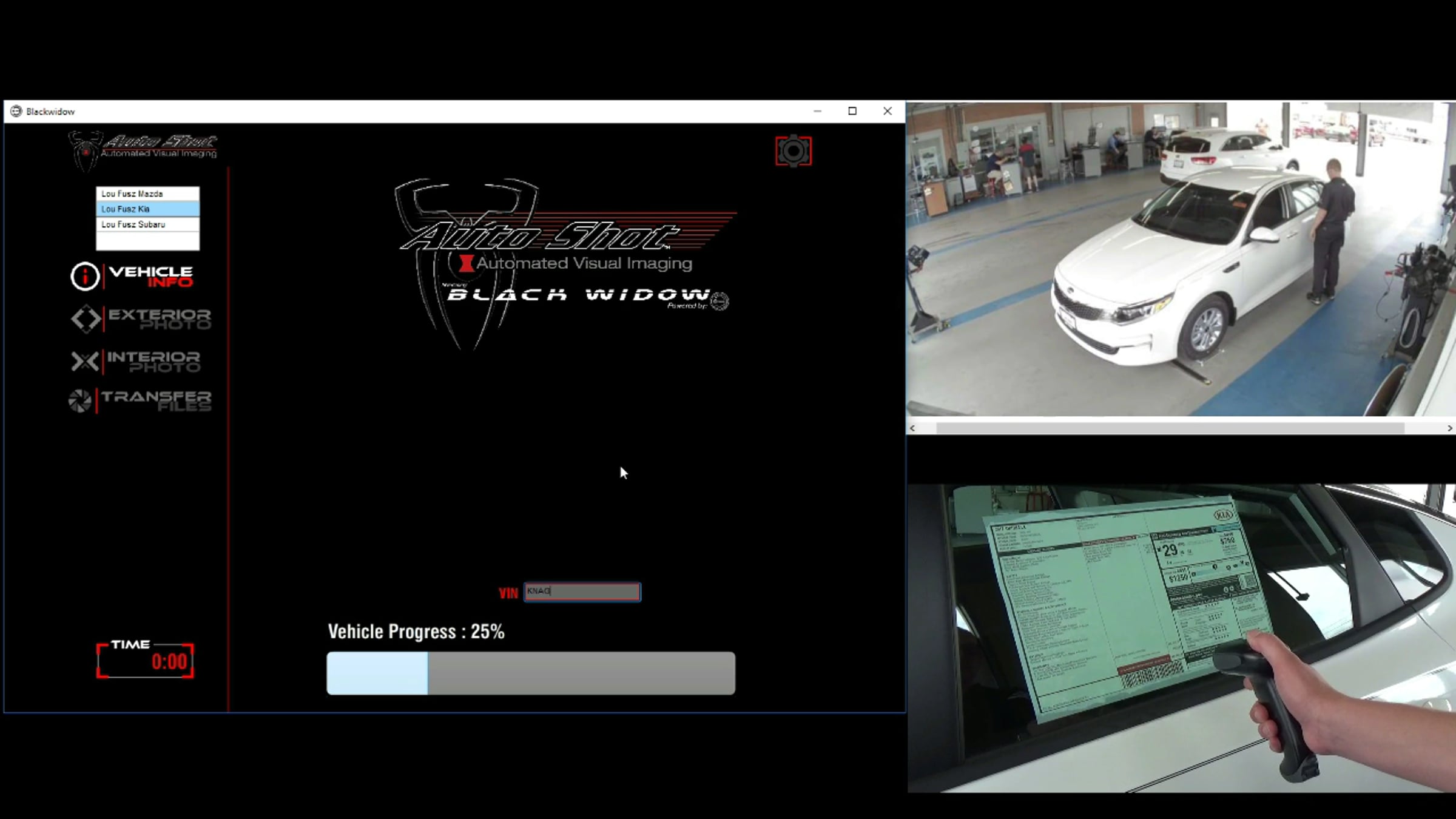Close the Blackwidow window
This screenshot has width=1456, height=819.
888,111
